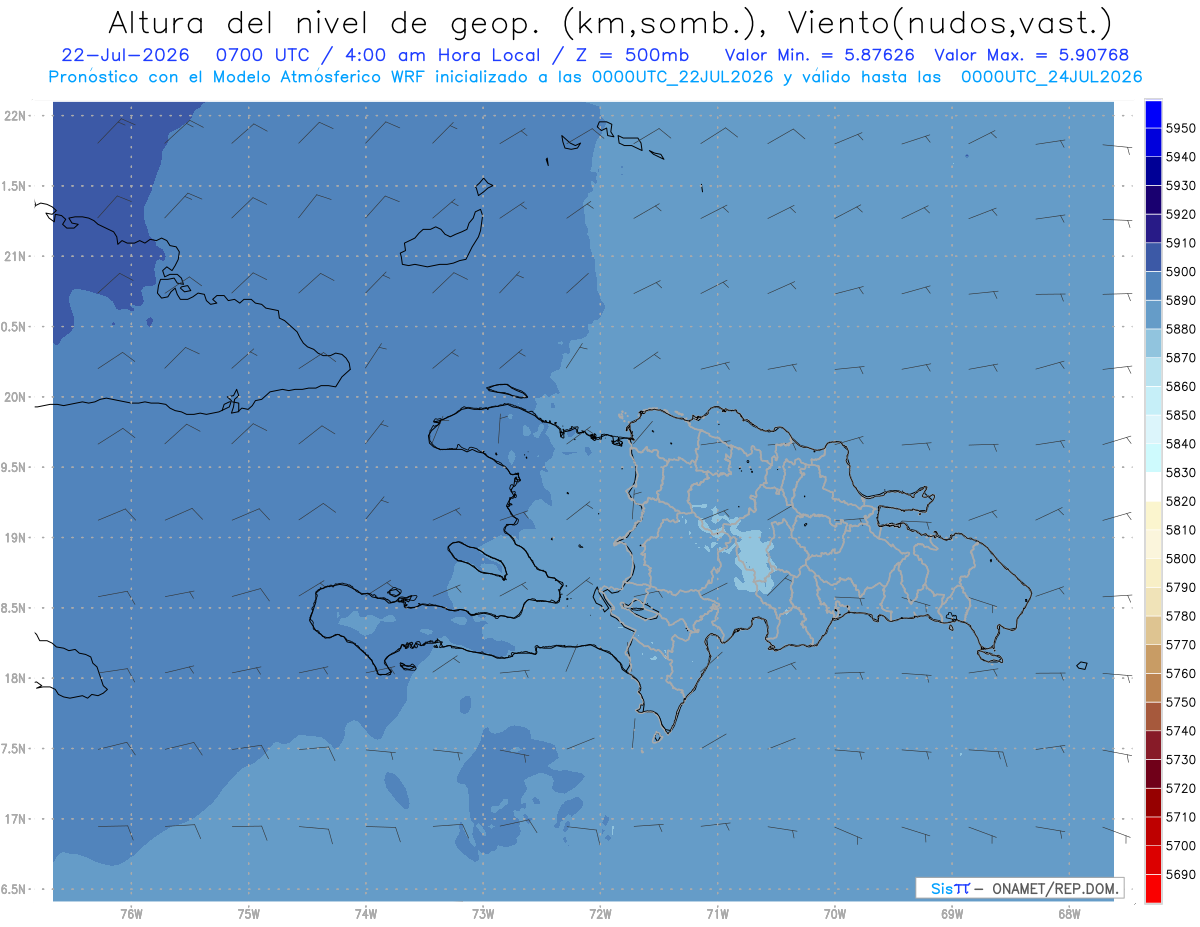1200x927 pixels.
Task: Click the 5700 colorbar label
Action: [1180, 846]
